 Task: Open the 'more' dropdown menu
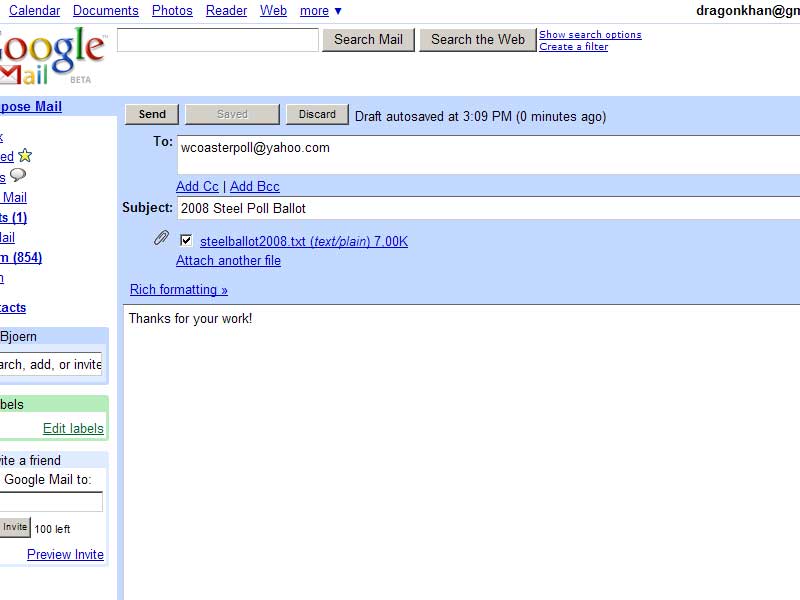320,11
